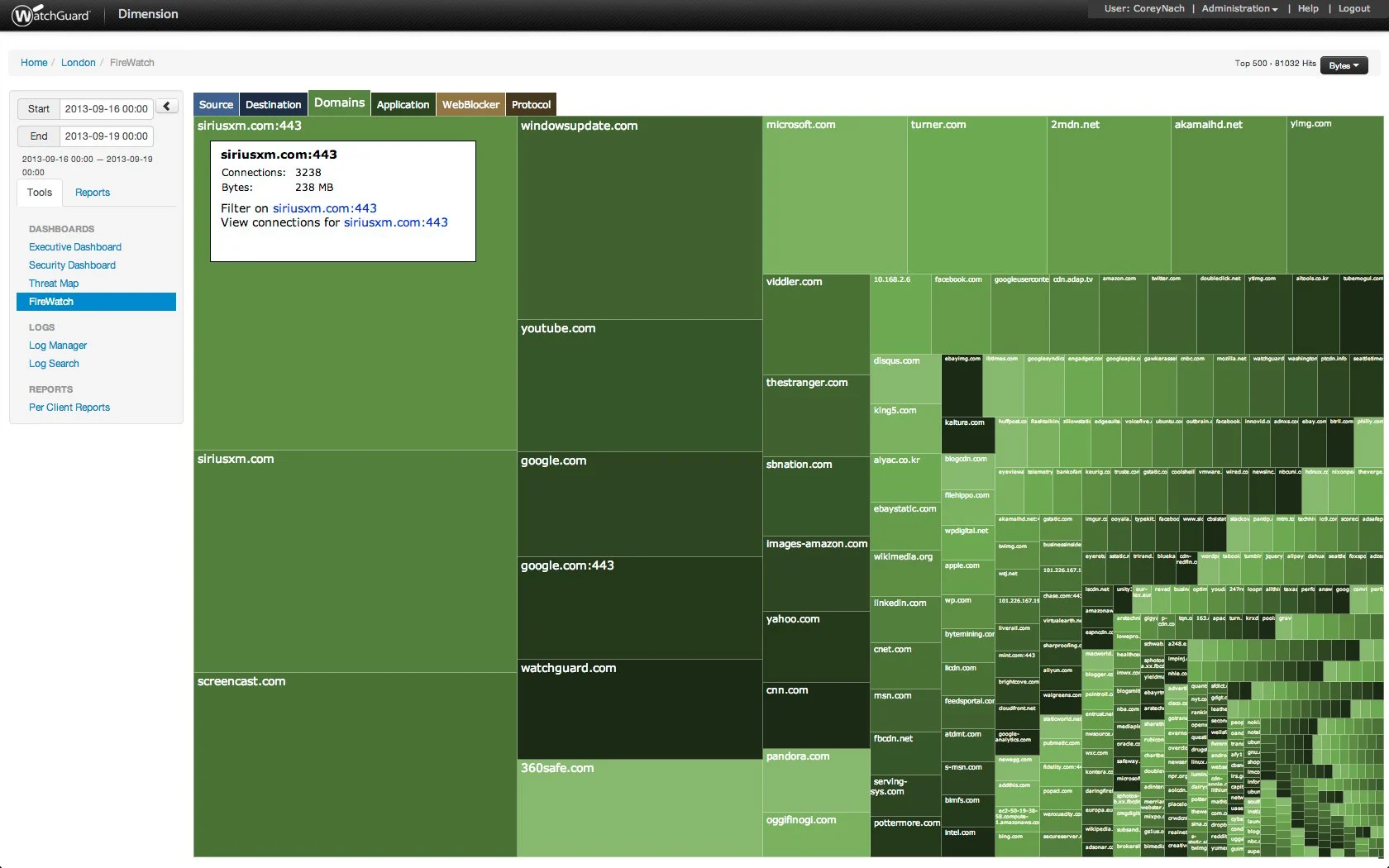1389x868 pixels.
Task: Open Log Manager
Action: [x=58, y=346]
